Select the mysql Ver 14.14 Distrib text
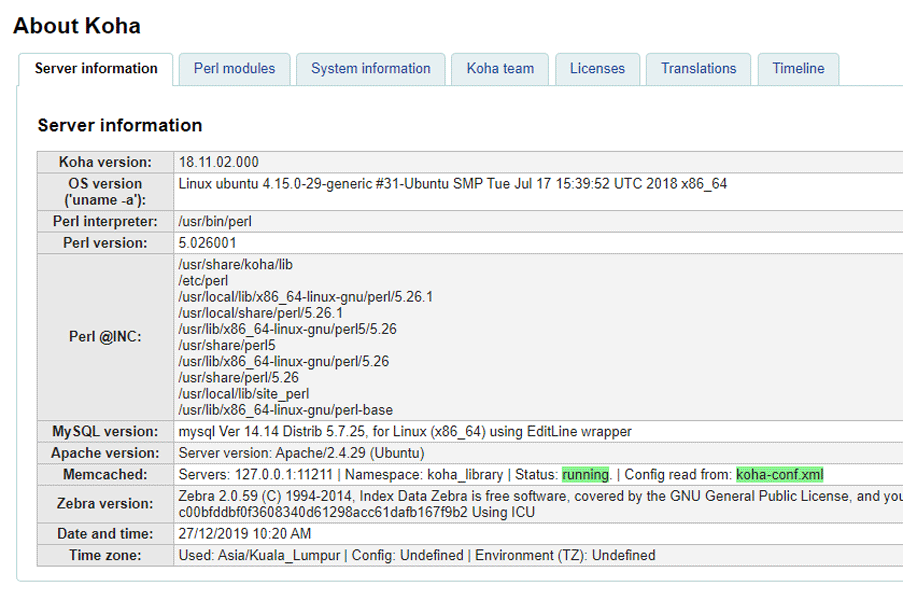This screenshot has width=903, height=605. click(x=405, y=432)
